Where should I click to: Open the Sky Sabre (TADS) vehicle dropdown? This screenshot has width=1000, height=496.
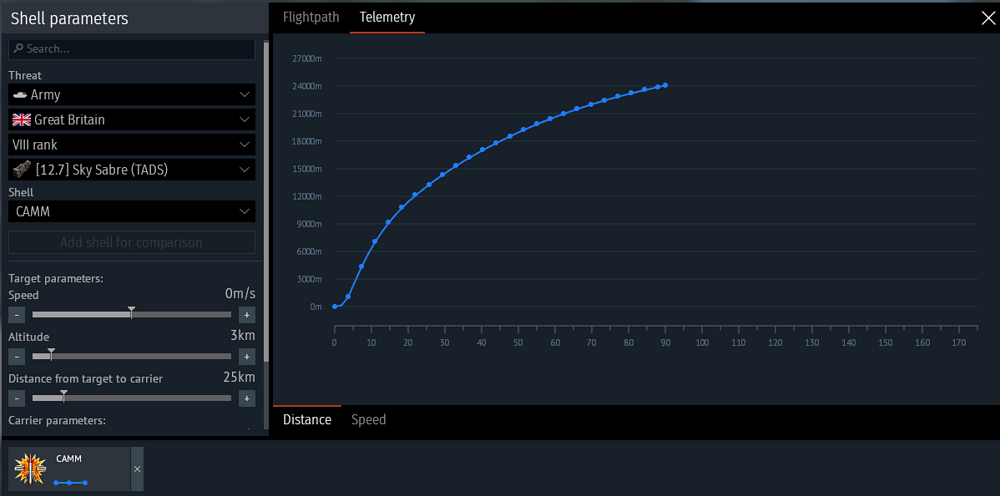click(x=132, y=169)
